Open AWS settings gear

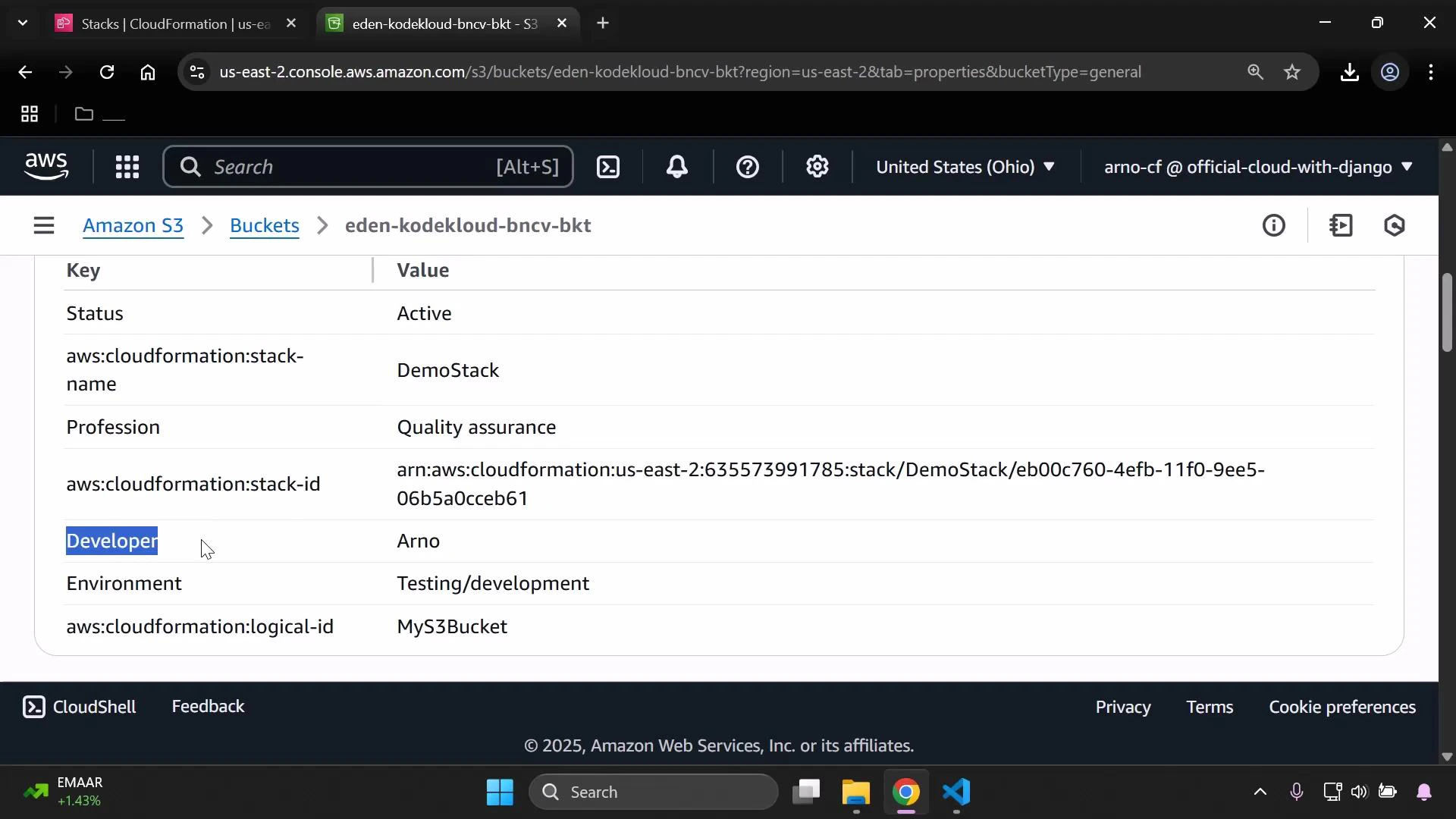point(817,167)
